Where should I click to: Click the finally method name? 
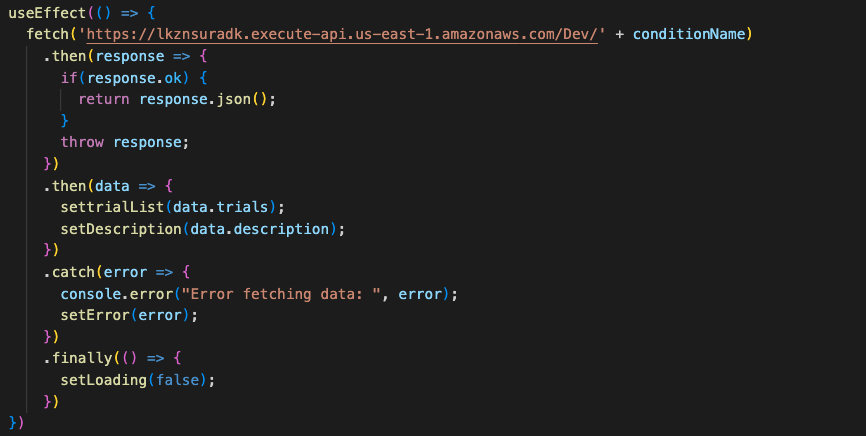(x=82, y=359)
